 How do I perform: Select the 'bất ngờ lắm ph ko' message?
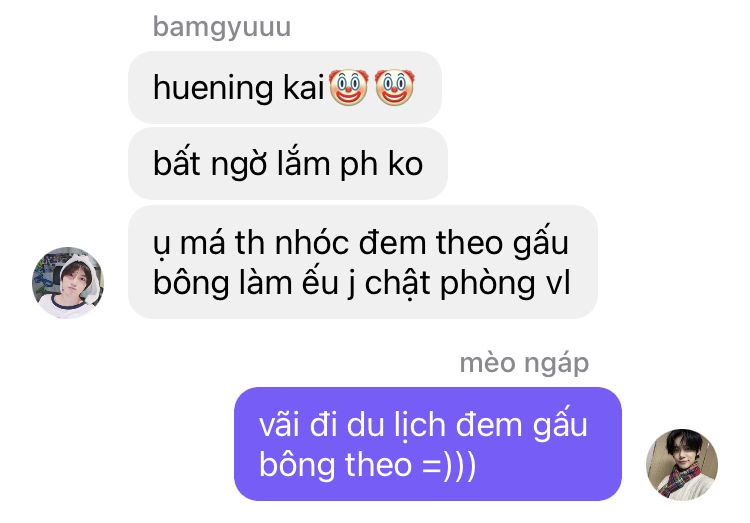[x=288, y=164]
